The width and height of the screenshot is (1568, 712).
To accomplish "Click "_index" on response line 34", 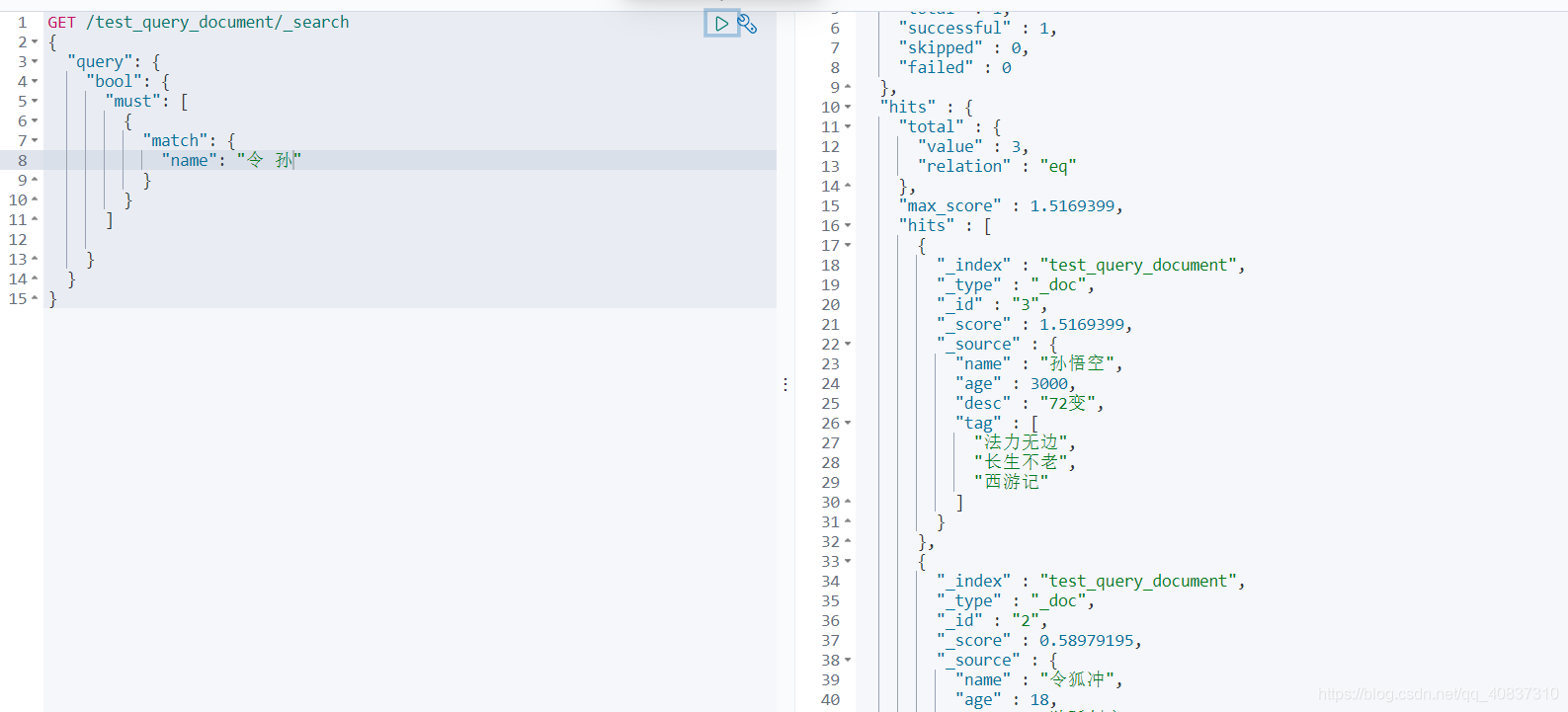I will point(973,581).
